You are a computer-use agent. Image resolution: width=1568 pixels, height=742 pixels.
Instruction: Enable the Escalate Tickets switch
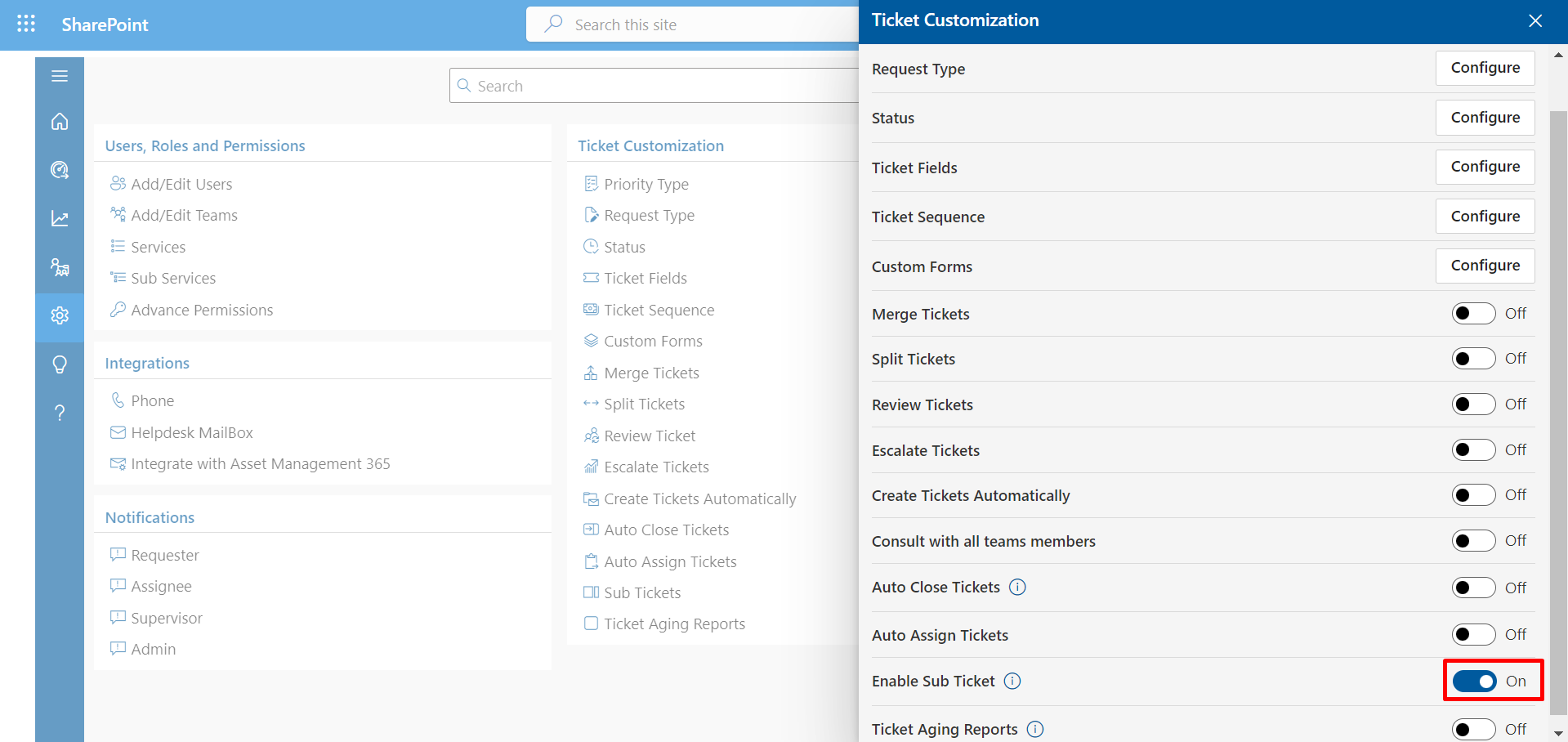(1474, 450)
